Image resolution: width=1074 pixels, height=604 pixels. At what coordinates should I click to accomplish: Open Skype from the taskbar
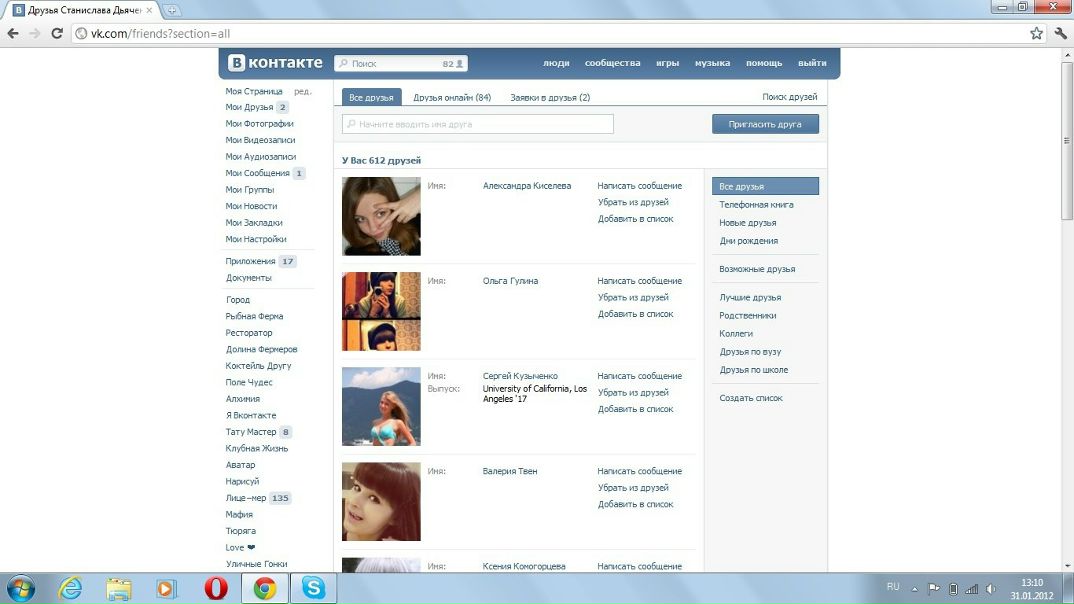(313, 589)
